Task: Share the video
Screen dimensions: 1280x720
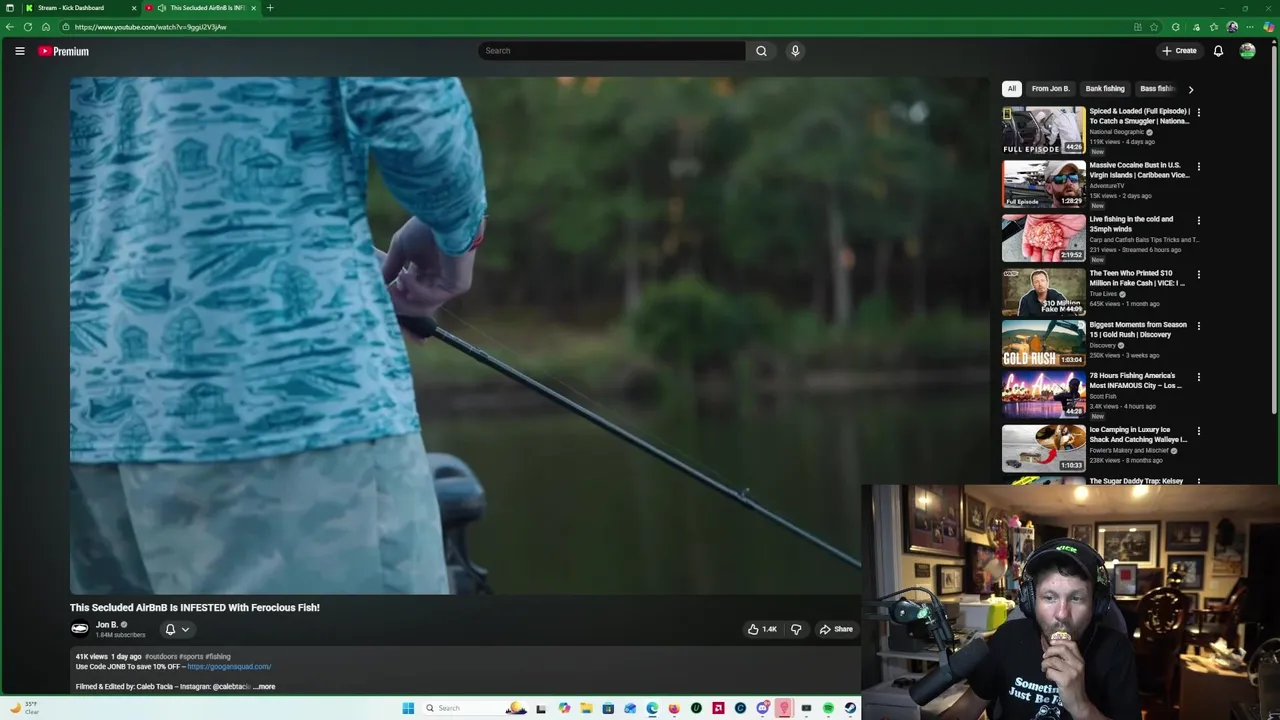Action: click(x=836, y=629)
